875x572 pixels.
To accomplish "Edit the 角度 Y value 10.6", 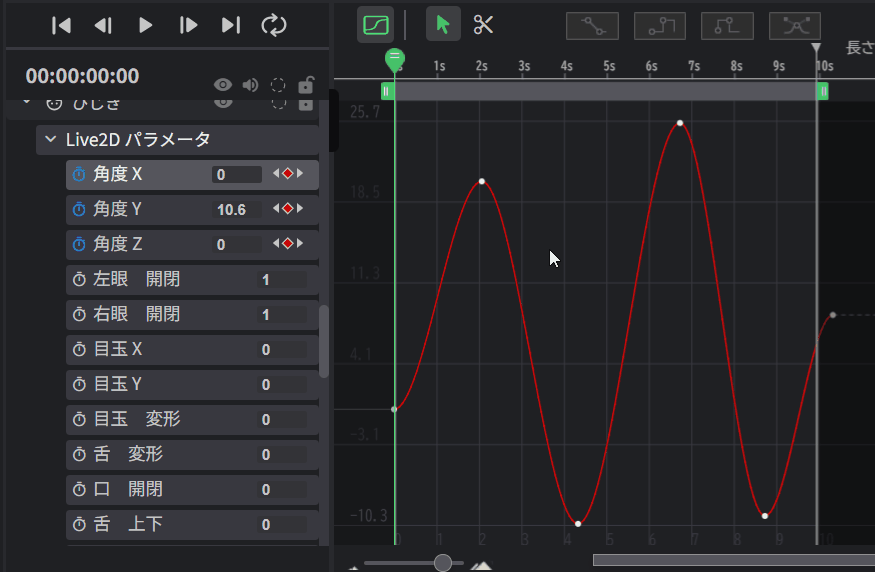I will point(237,210).
